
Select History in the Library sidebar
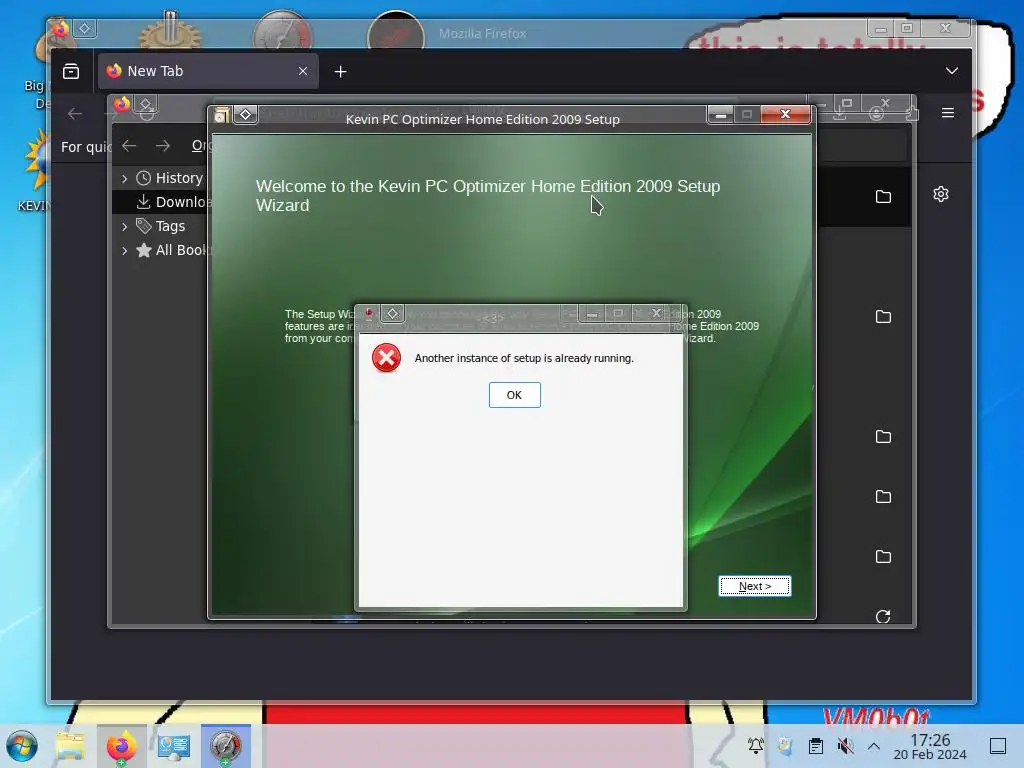(170, 178)
